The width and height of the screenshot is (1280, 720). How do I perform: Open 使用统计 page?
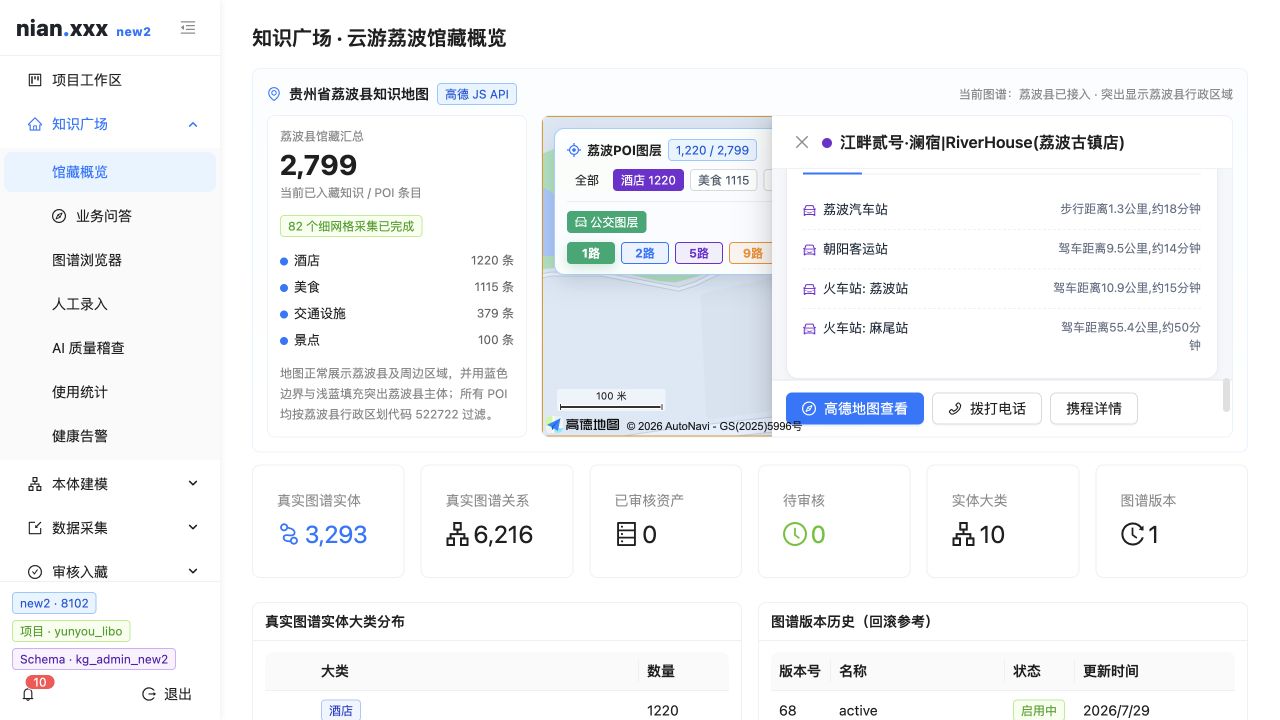point(110,392)
